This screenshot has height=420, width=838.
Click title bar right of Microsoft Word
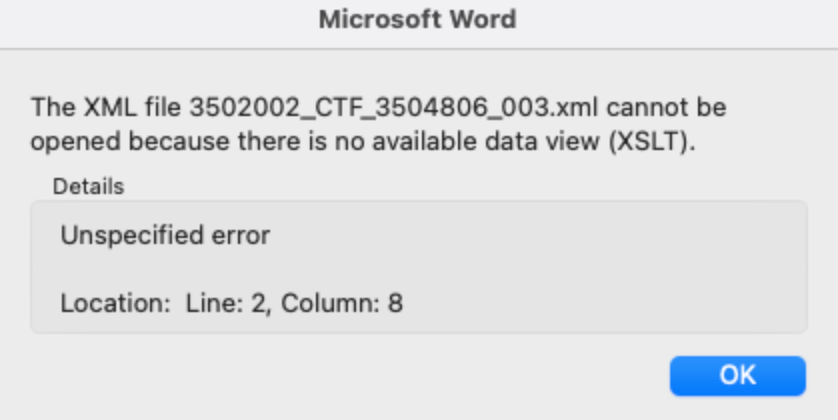(x=680, y=20)
